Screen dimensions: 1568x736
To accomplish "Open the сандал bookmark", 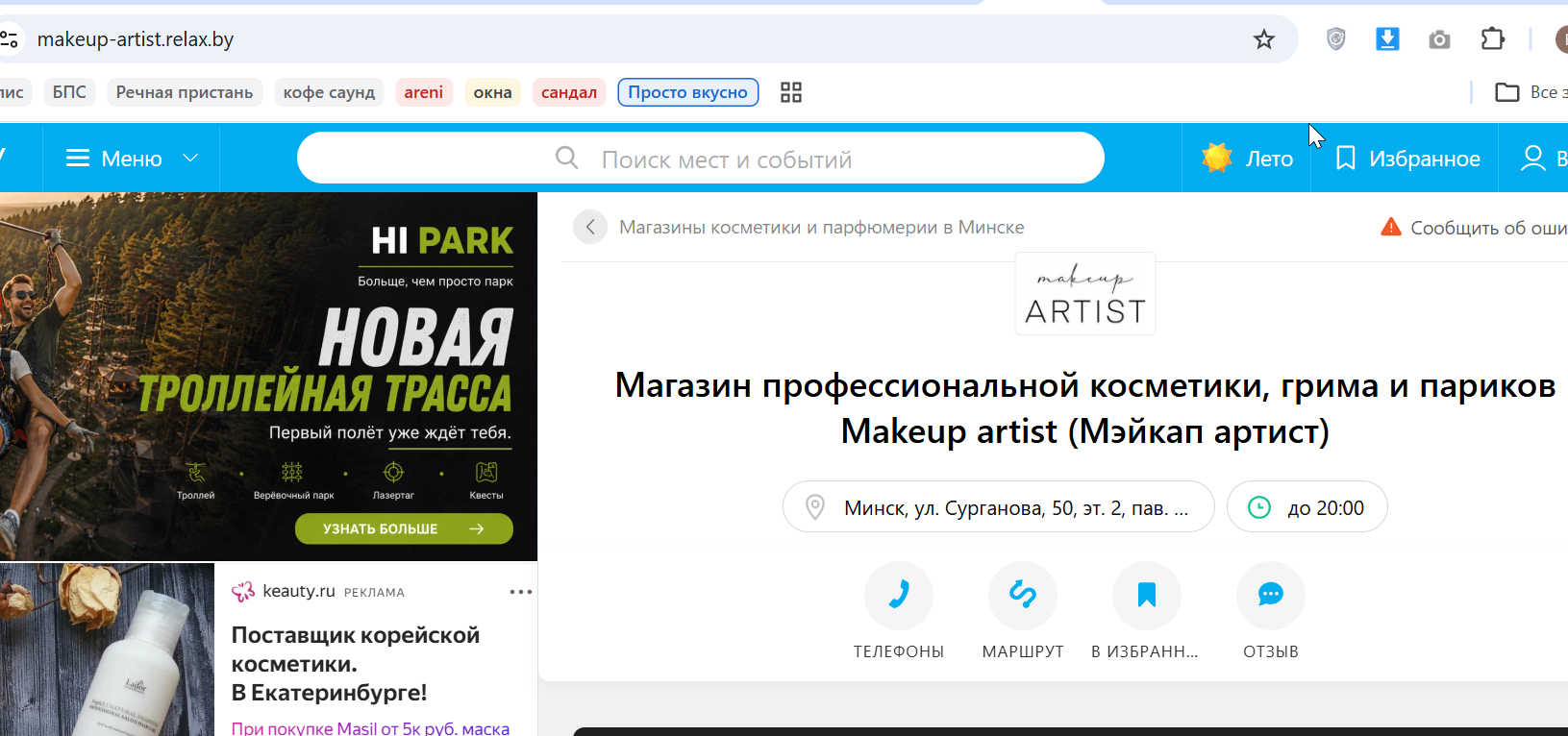I will [x=569, y=92].
